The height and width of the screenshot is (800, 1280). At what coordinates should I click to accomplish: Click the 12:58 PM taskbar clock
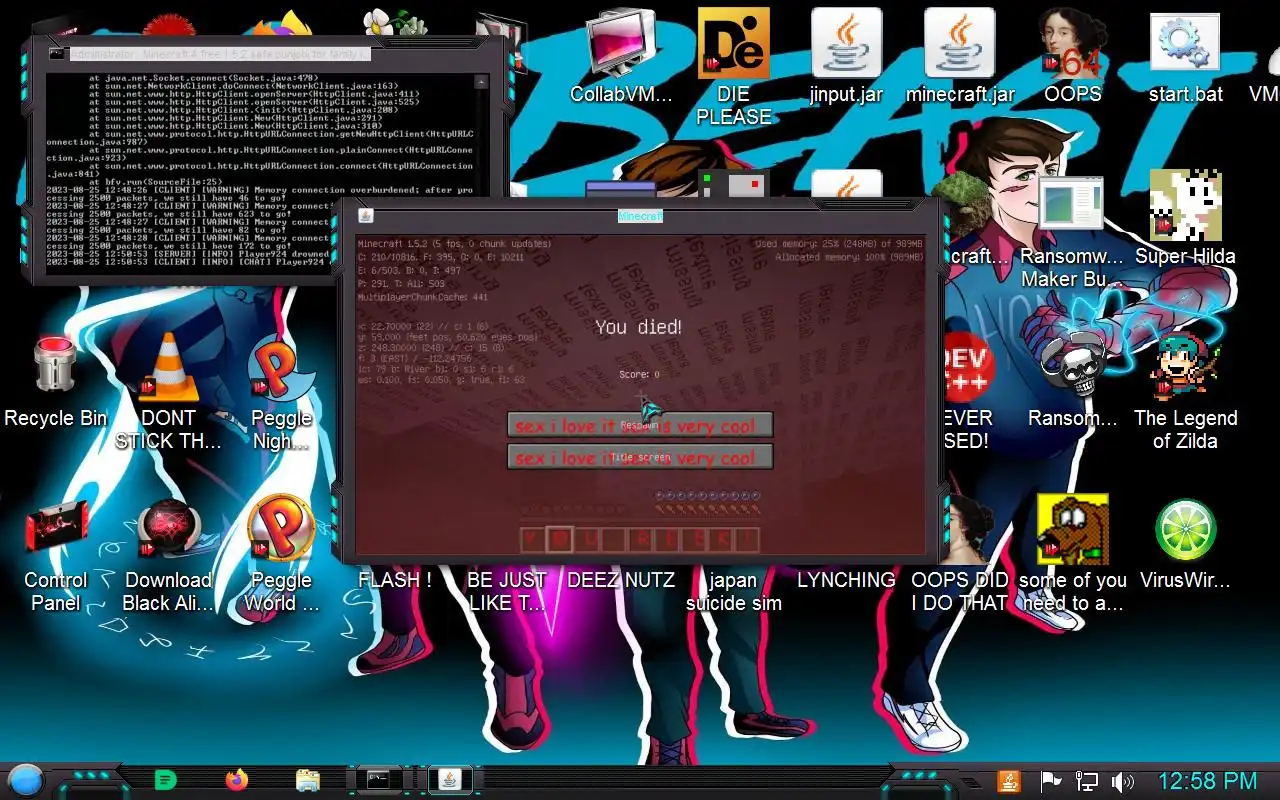1207,781
